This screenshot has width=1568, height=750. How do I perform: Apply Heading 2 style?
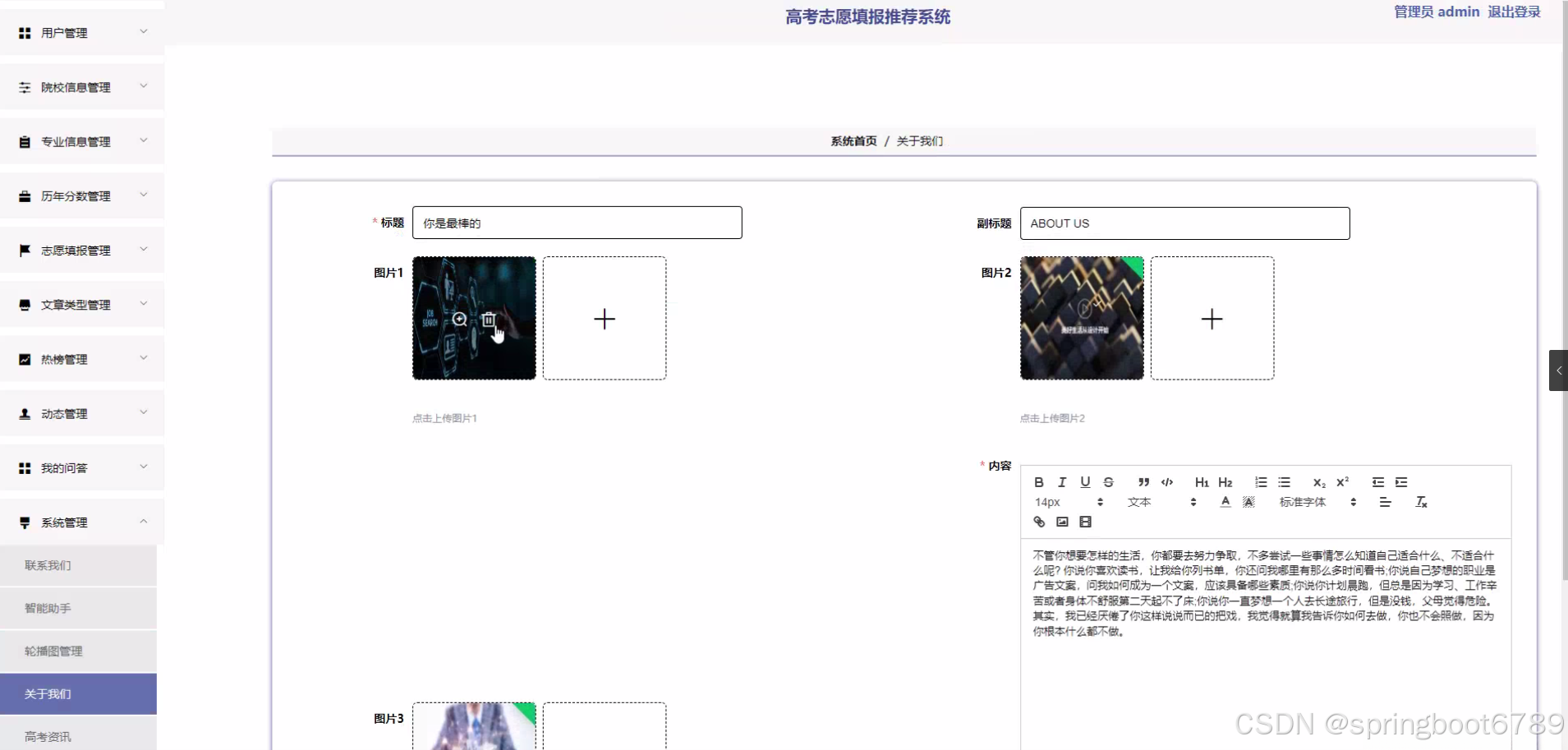(1225, 482)
